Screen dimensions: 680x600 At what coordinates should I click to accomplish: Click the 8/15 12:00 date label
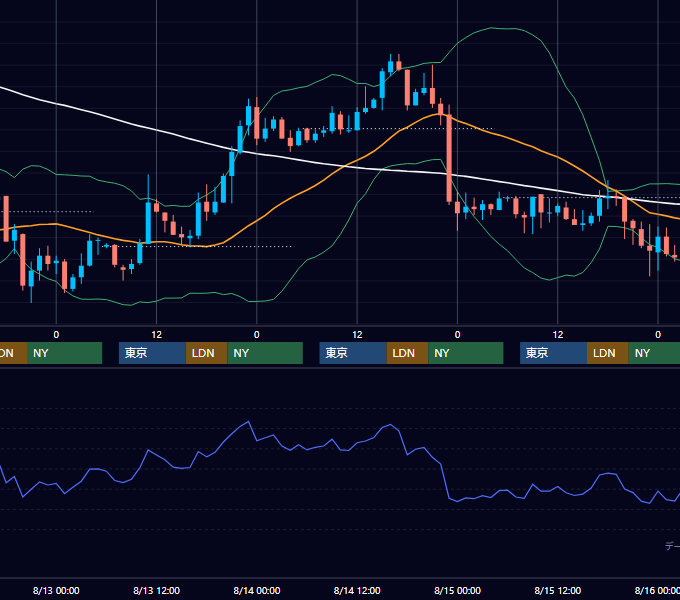tap(558, 590)
